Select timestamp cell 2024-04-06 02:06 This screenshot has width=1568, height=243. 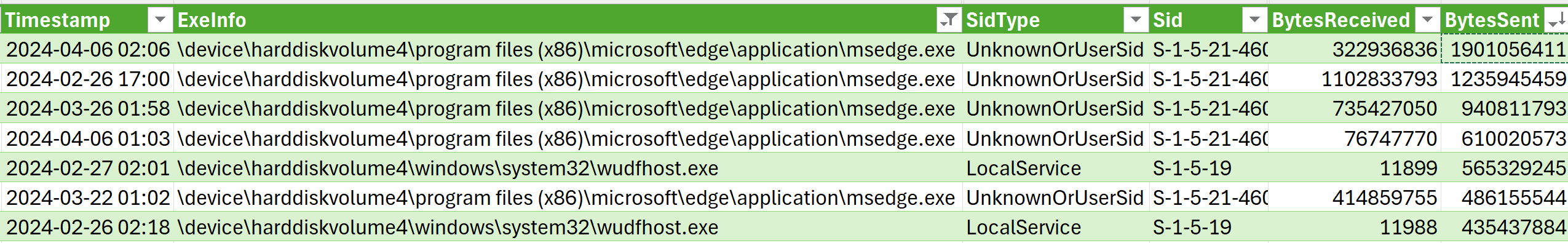click(87, 49)
